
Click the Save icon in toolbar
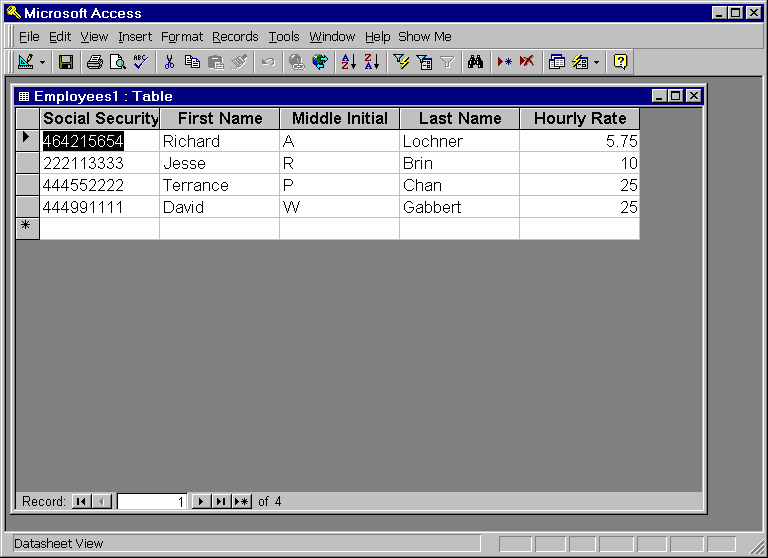point(66,62)
